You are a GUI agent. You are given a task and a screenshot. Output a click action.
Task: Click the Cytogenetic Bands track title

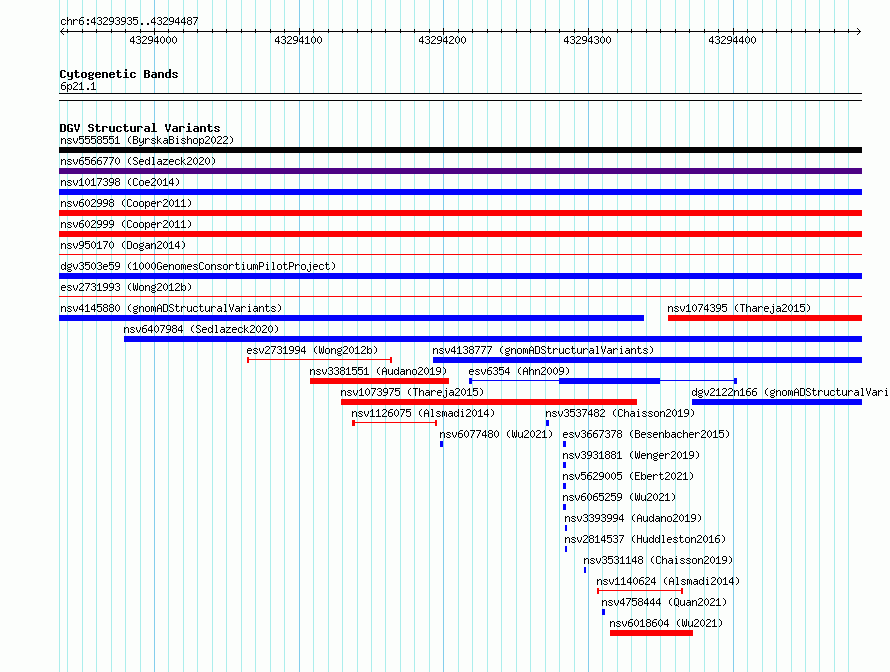click(x=119, y=74)
